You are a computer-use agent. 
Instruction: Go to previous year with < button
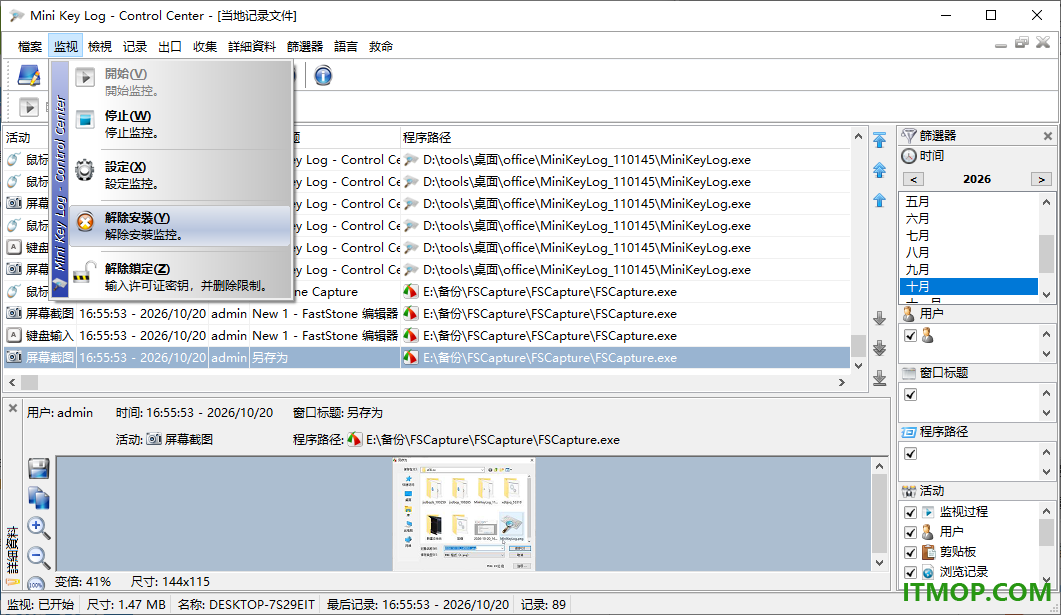point(913,179)
